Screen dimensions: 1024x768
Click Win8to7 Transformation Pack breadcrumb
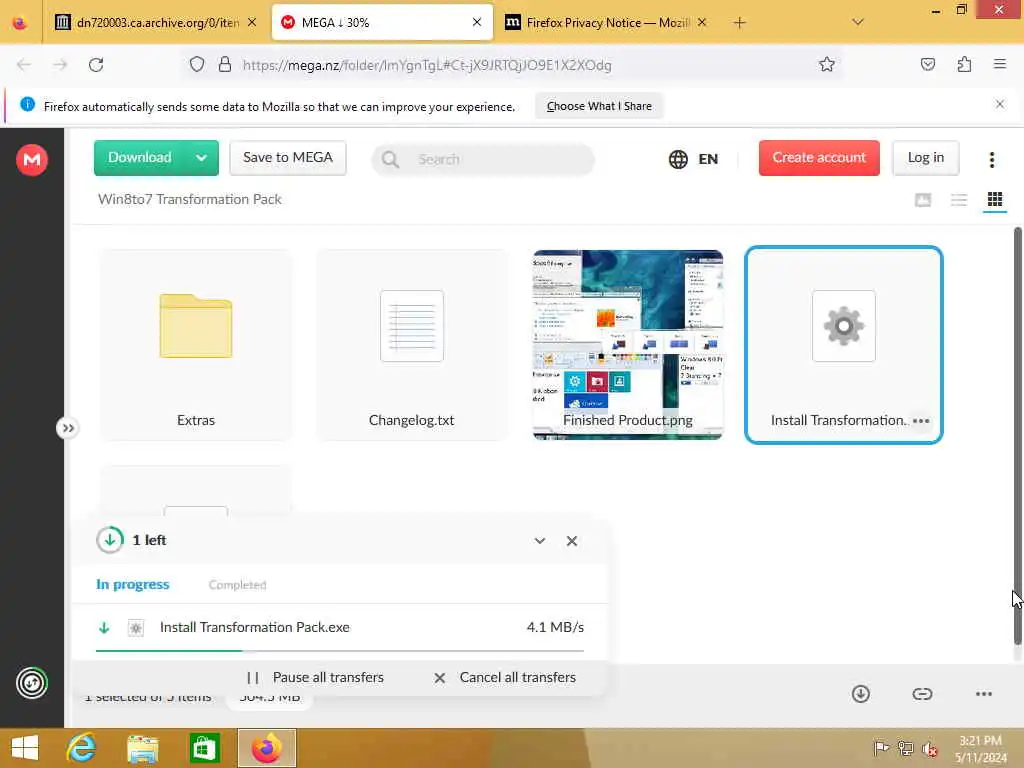(x=189, y=199)
